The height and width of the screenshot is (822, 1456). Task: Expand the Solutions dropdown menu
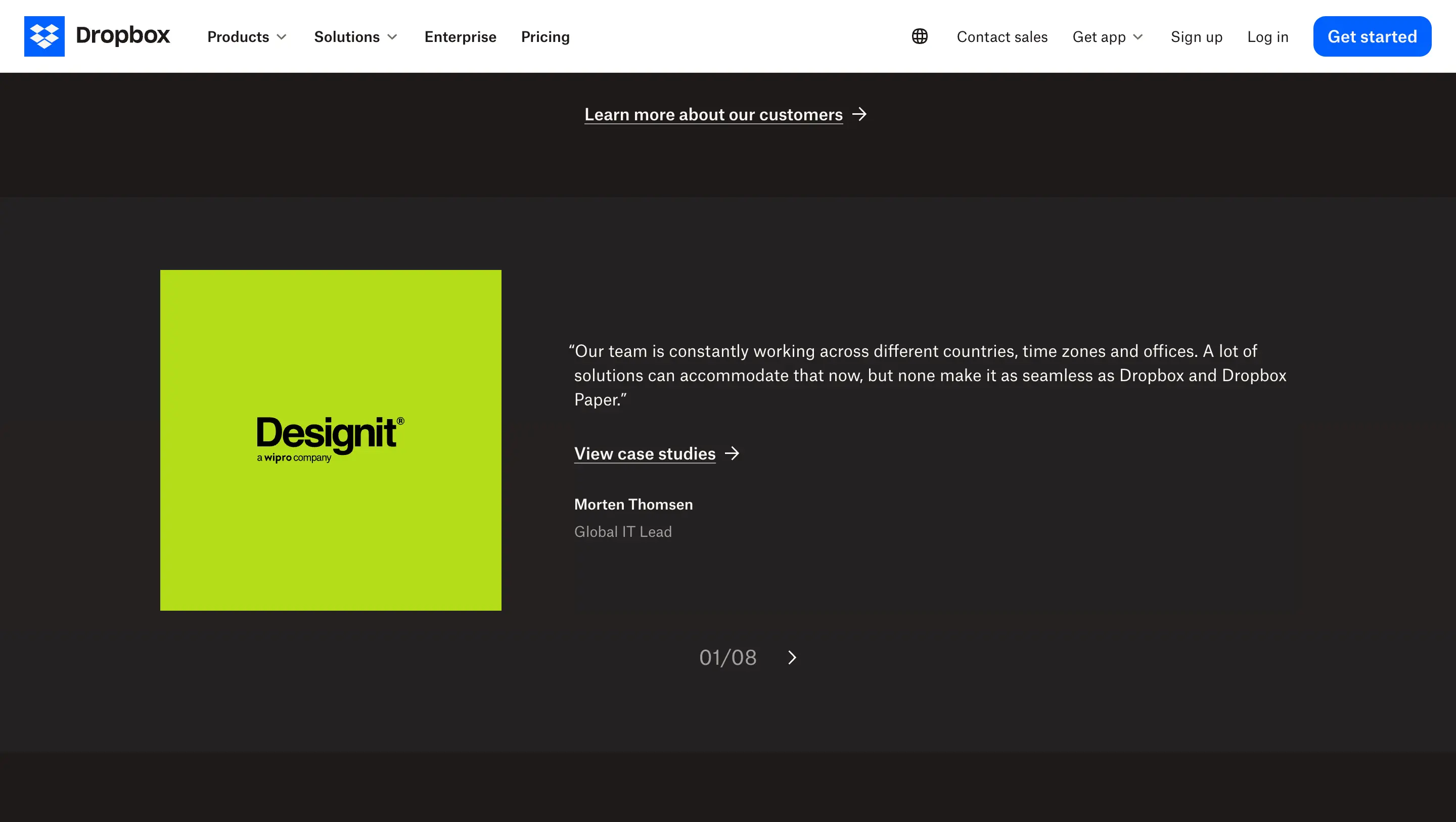point(355,37)
